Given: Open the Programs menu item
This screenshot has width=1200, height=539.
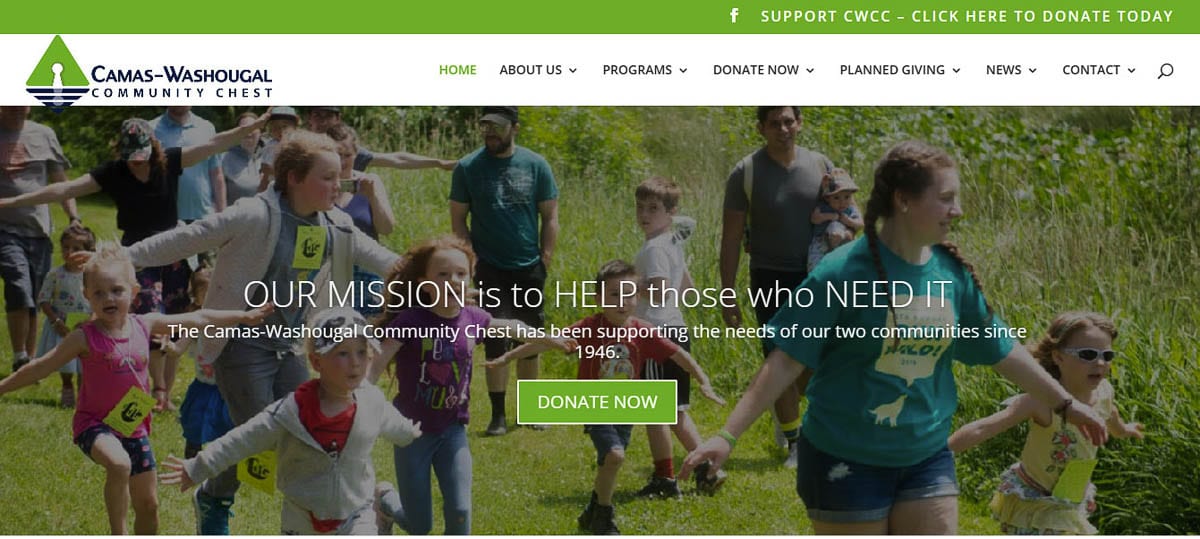Looking at the screenshot, I should tap(637, 70).
